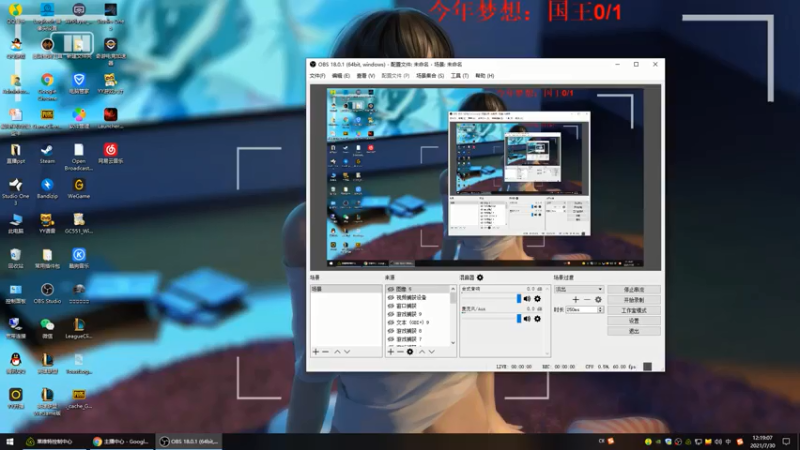Open the 编辑(E) menu
Viewport: 800px width, 450px height.
(x=341, y=76)
